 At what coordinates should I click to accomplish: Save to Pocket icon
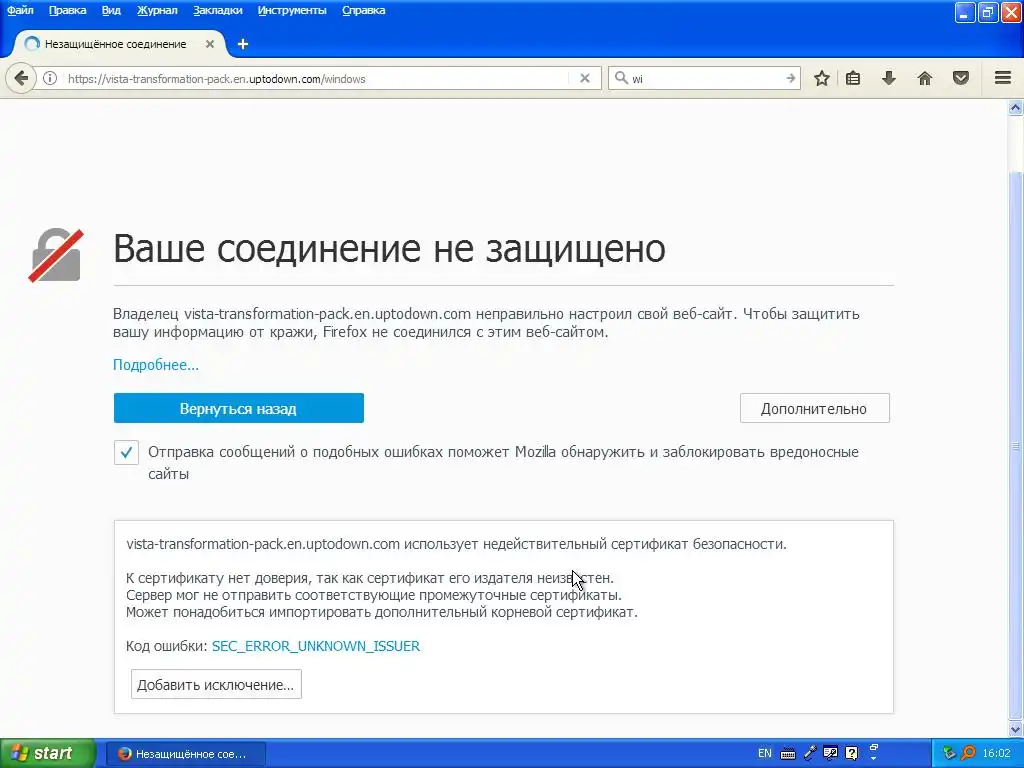(x=961, y=78)
